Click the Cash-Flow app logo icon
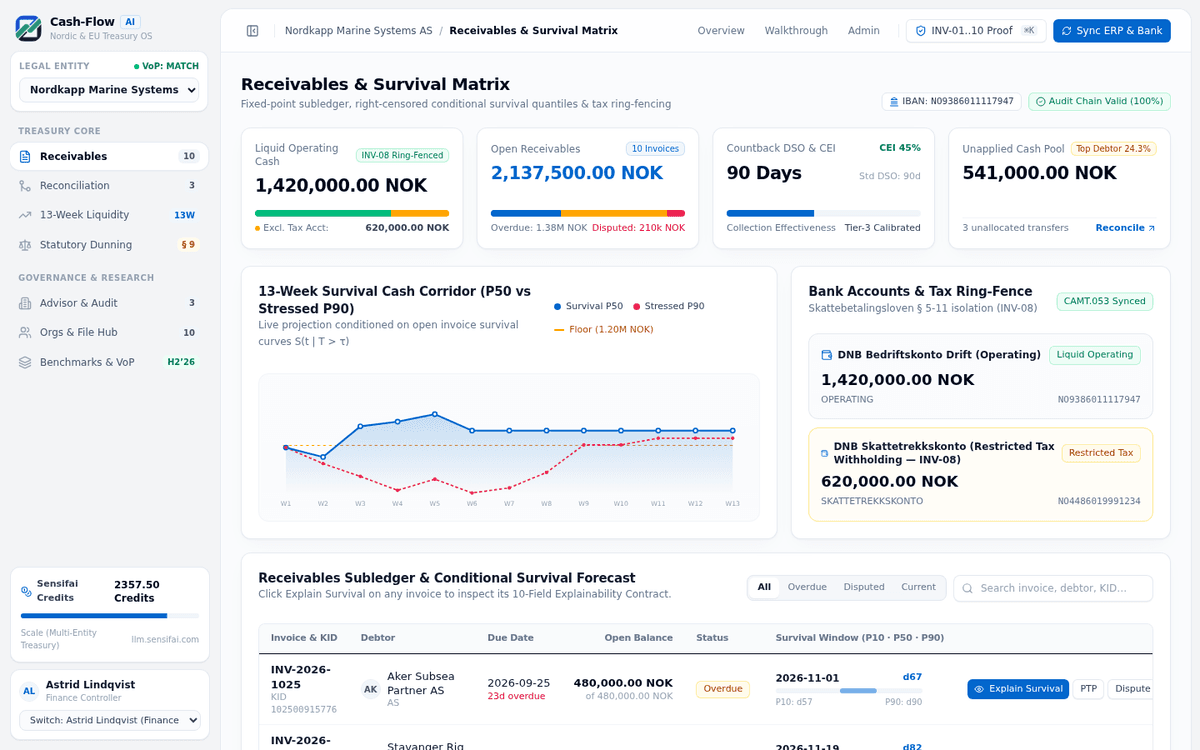The height and width of the screenshot is (750, 1200). pyautogui.click(x=29, y=28)
